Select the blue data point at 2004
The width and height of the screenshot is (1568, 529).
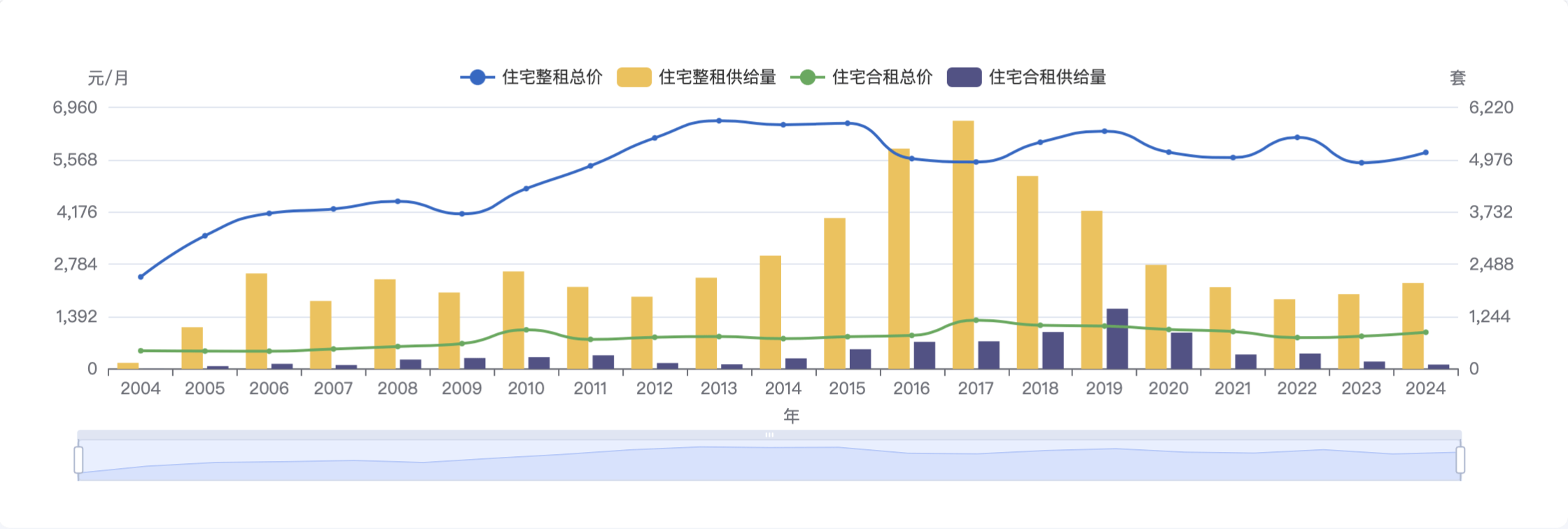tap(141, 277)
